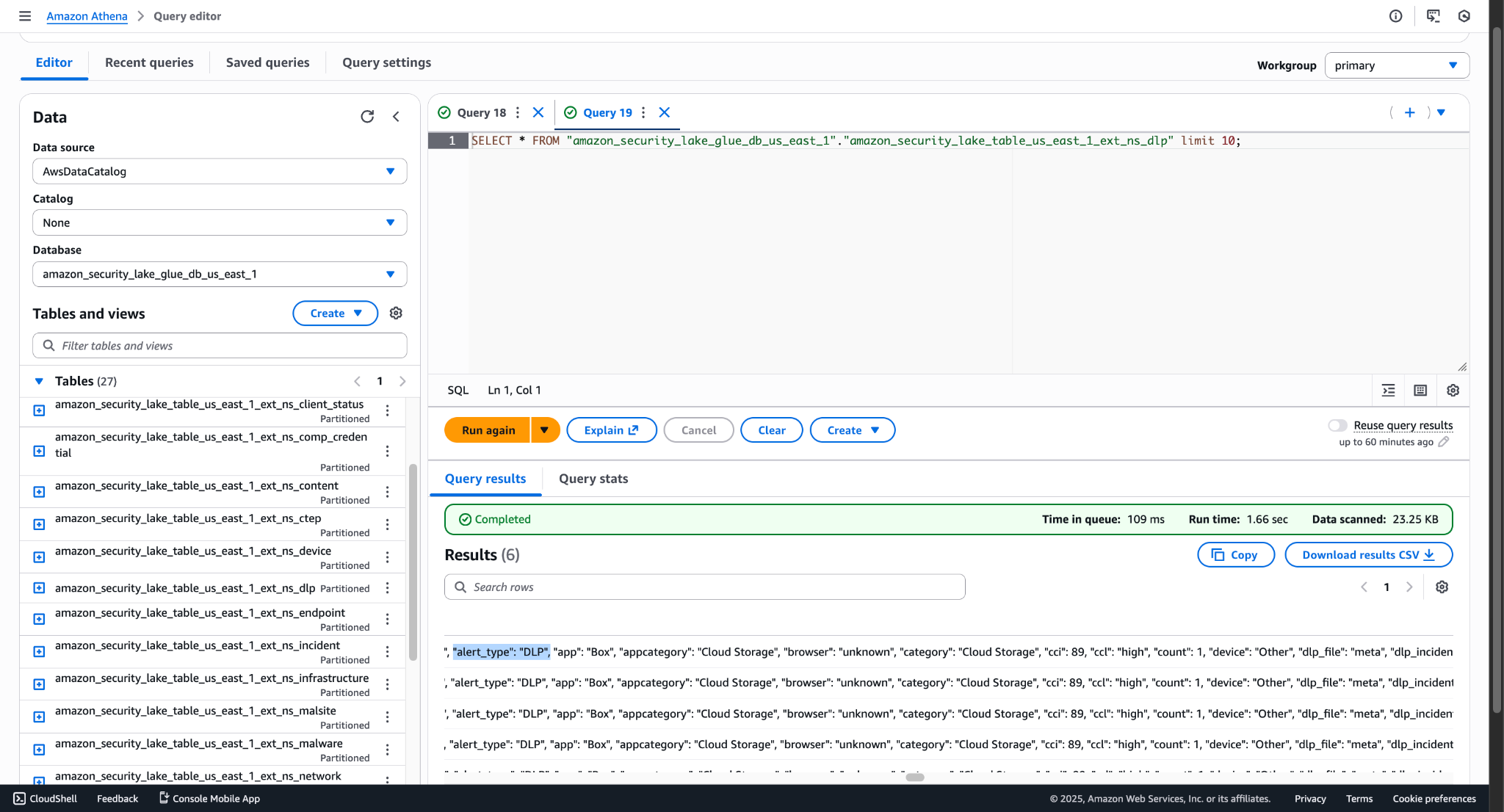The width and height of the screenshot is (1504, 812).
Task: Open the Query 19 options menu
Action: [643, 112]
